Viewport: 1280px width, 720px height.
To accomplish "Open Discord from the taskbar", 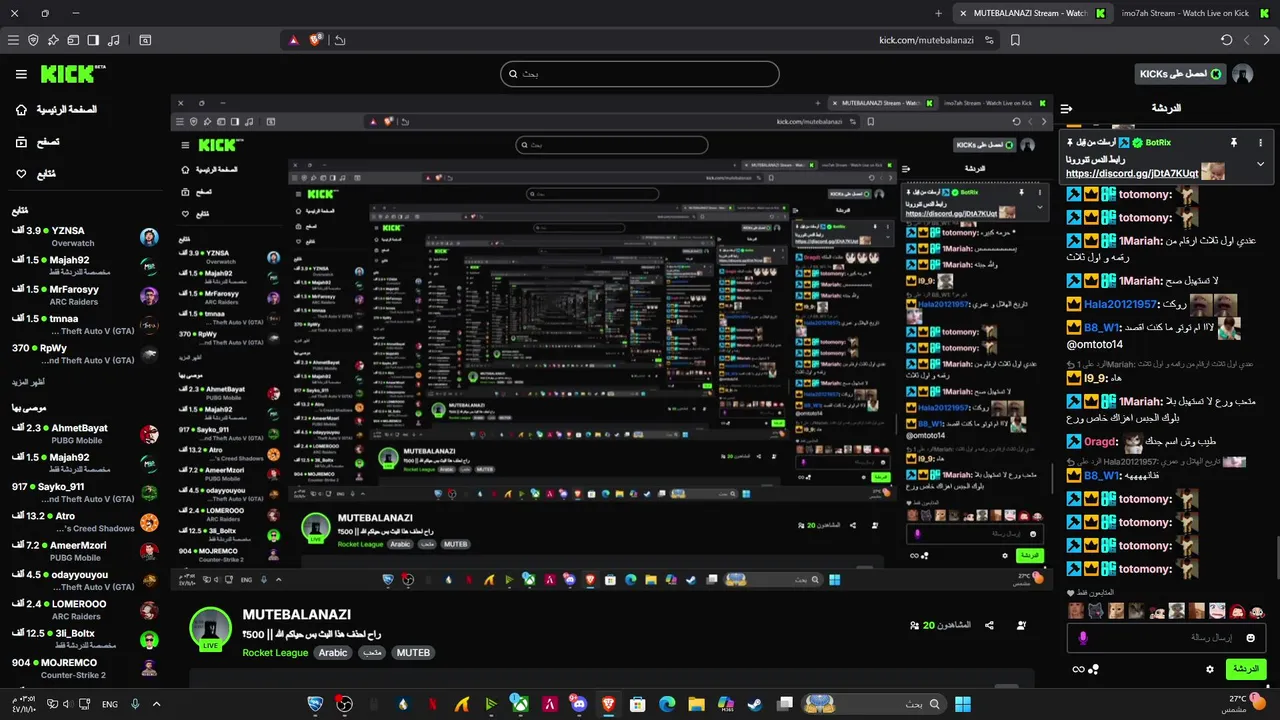I will click(579, 704).
